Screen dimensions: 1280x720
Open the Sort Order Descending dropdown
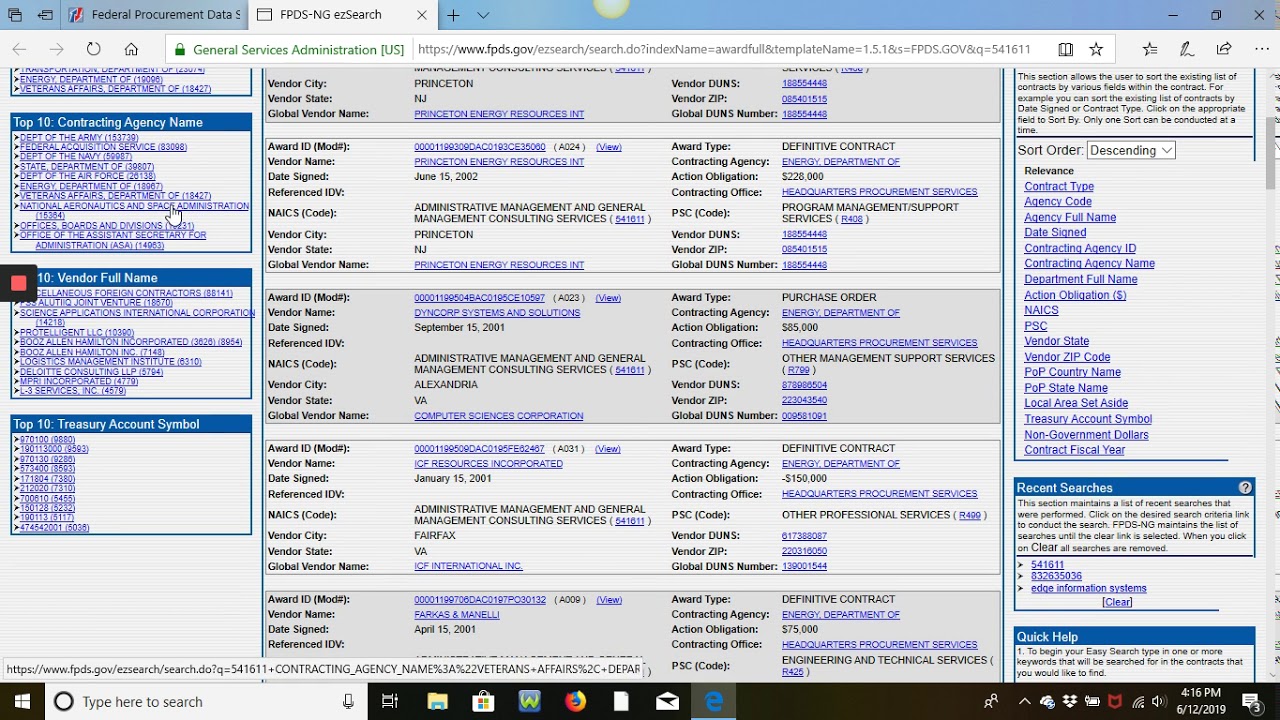click(1130, 150)
